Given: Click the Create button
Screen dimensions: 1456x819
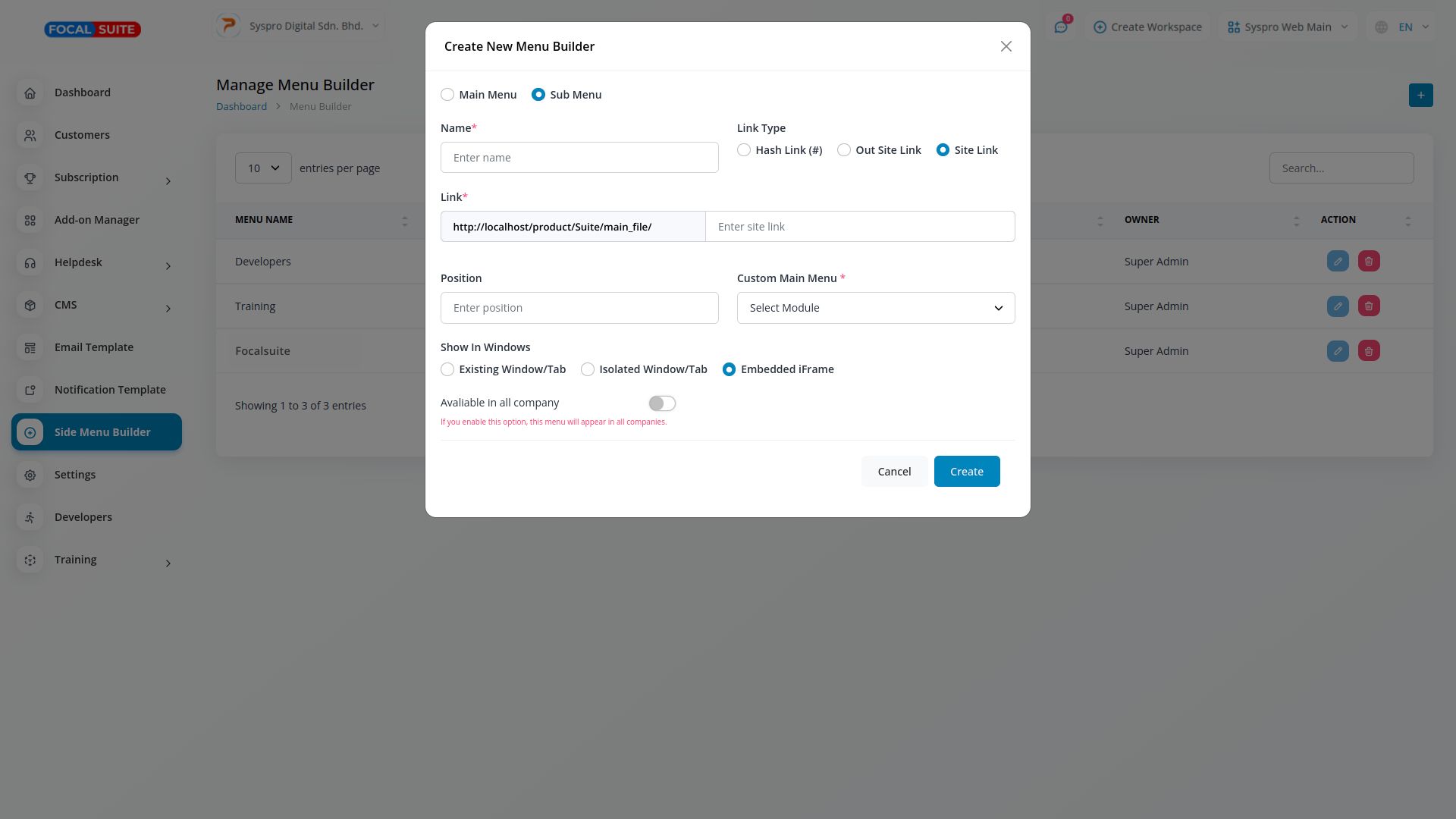Looking at the screenshot, I should tap(966, 472).
